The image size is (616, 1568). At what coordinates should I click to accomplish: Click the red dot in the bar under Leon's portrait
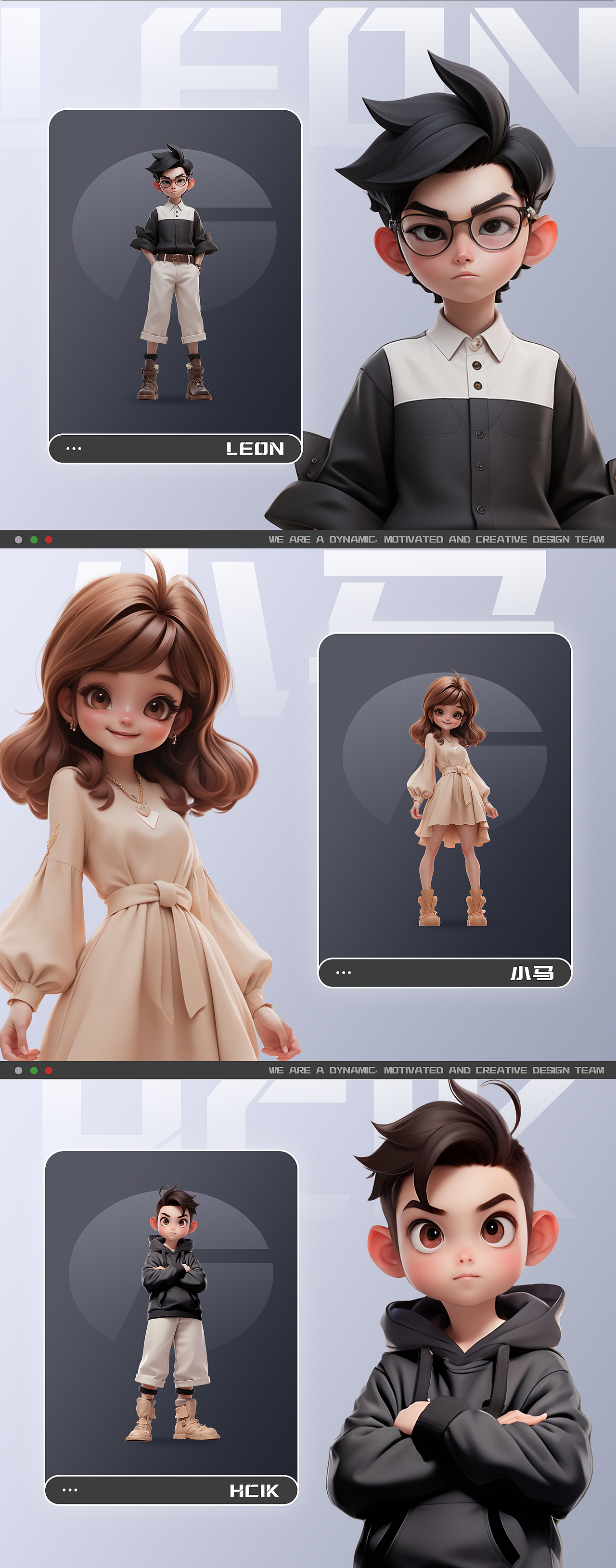49,539
